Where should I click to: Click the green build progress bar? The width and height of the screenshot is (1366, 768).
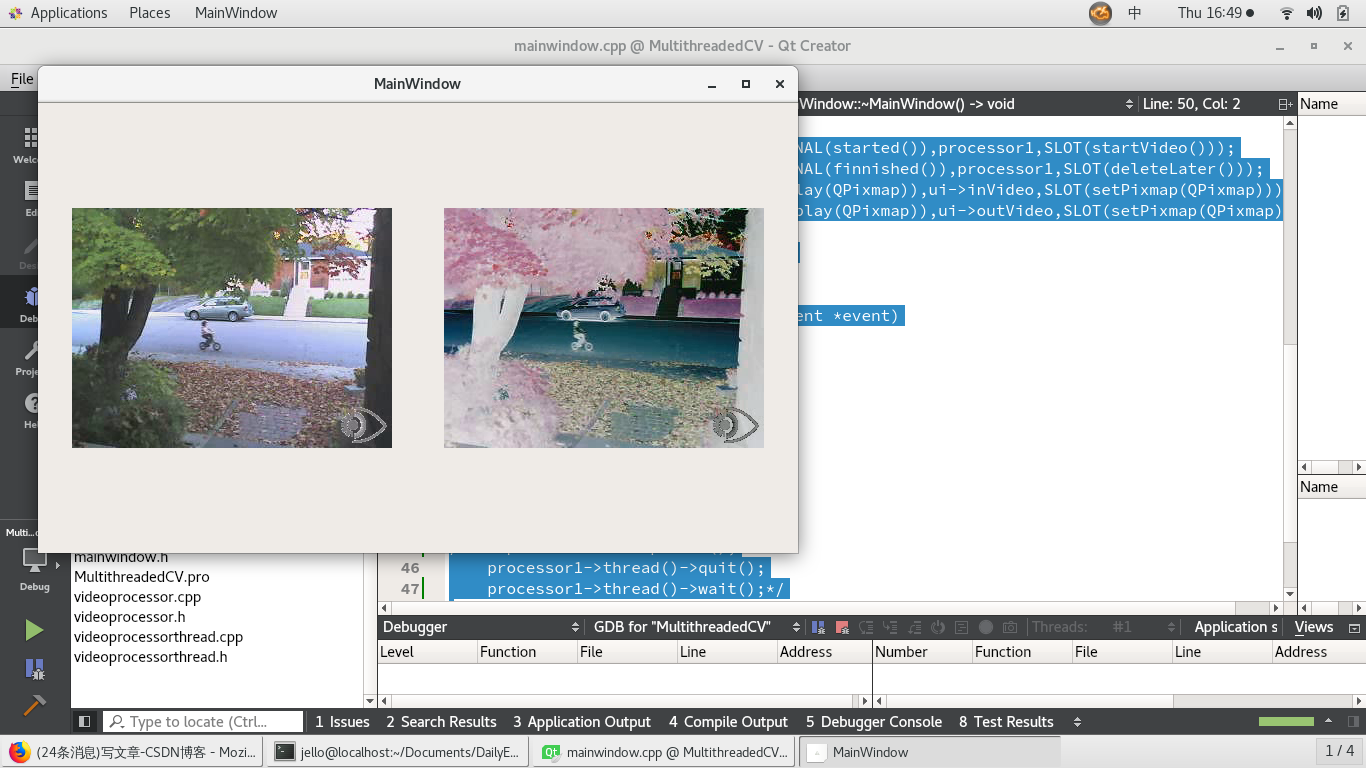pyautogui.click(x=1284, y=721)
